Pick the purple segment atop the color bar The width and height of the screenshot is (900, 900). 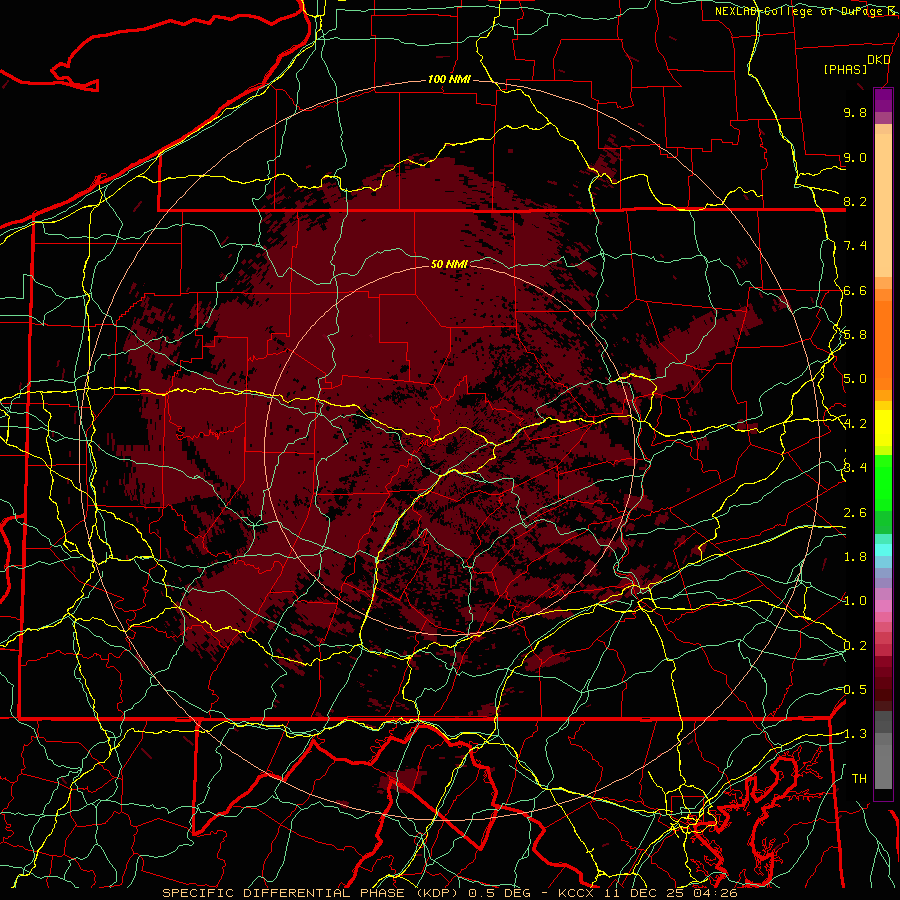883,100
